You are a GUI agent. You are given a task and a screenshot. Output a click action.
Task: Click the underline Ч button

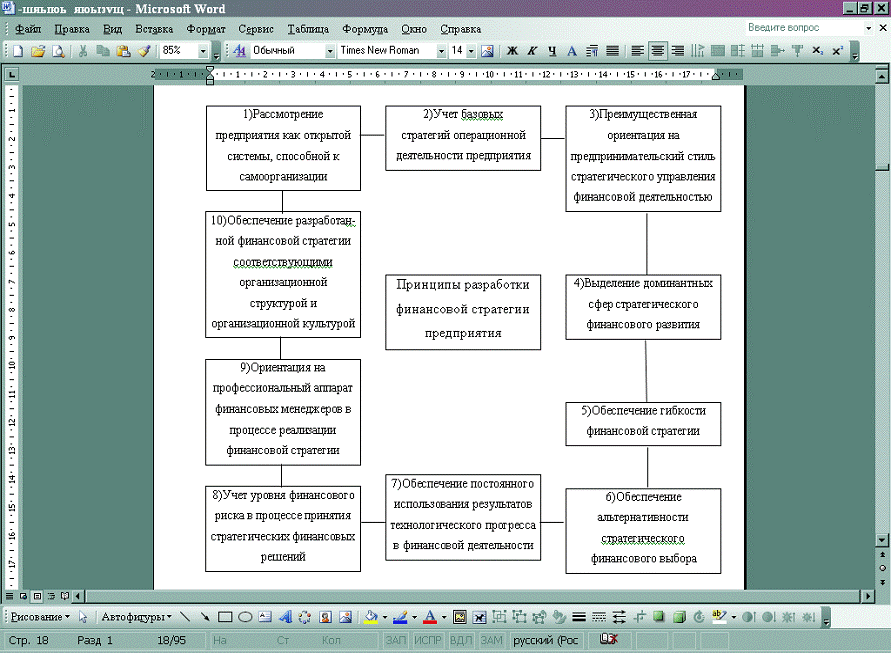tap(552, 50)
